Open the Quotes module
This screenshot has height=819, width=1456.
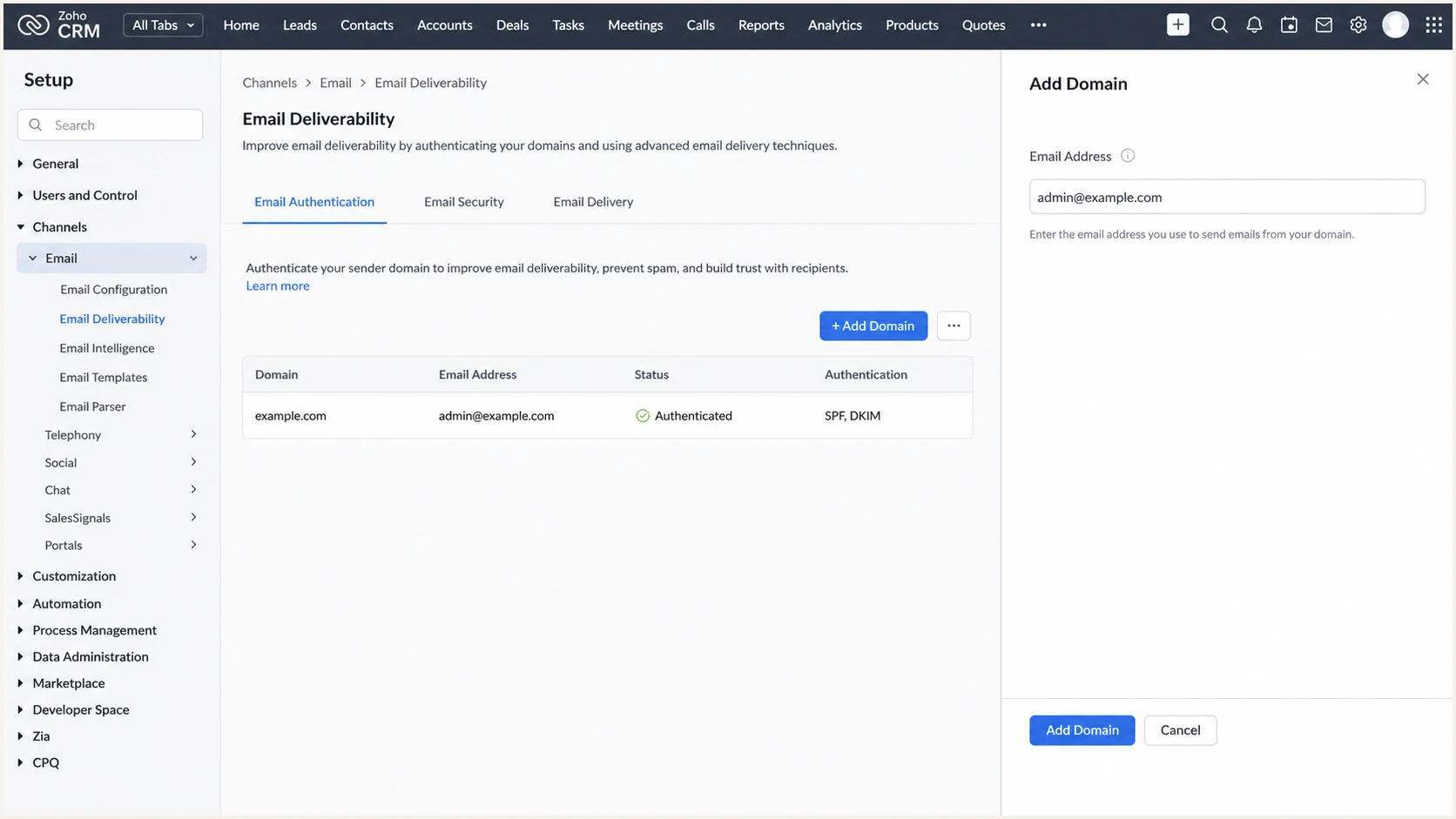coord(983,25)
